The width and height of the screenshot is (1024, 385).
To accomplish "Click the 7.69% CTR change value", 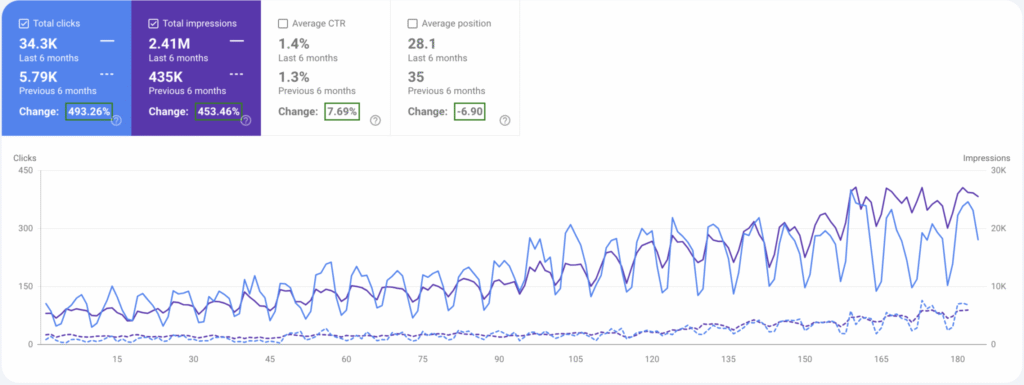I will tap(343, 112).
